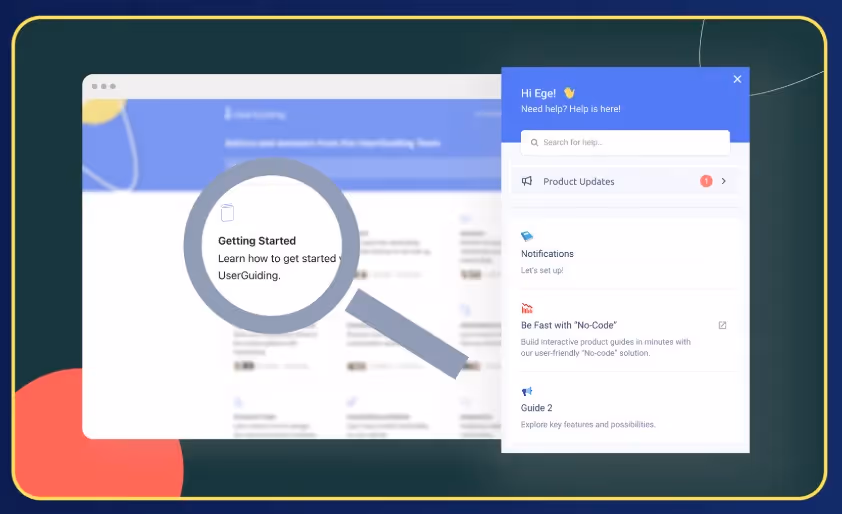Click the blurred help center search bar

(362, 166)
